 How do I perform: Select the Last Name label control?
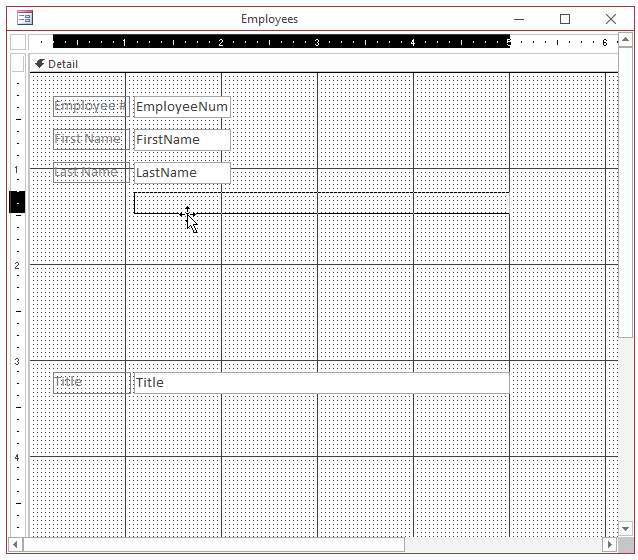91,173
